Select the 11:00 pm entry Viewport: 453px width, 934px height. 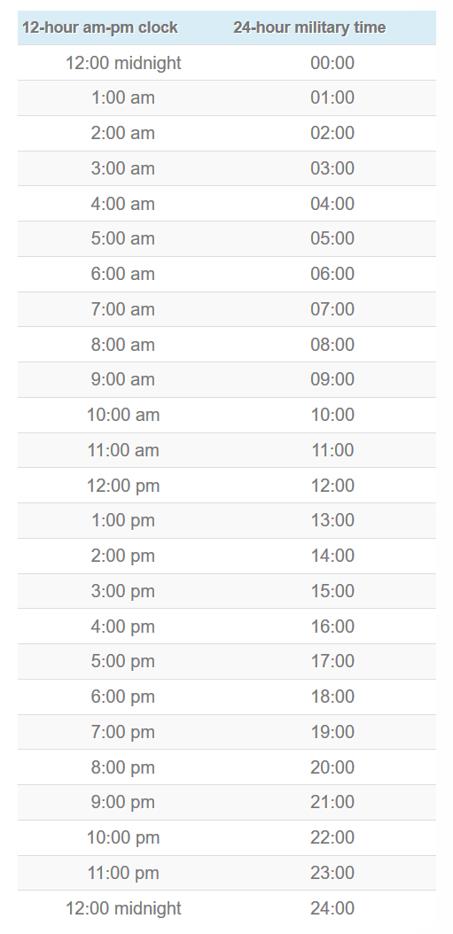click(x=123, y=873)
